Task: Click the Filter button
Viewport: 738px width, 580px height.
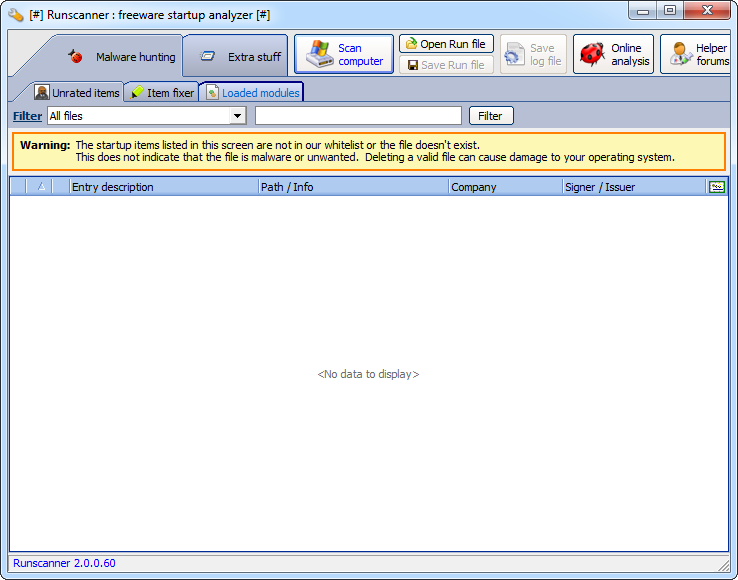Action: (491, 116)
